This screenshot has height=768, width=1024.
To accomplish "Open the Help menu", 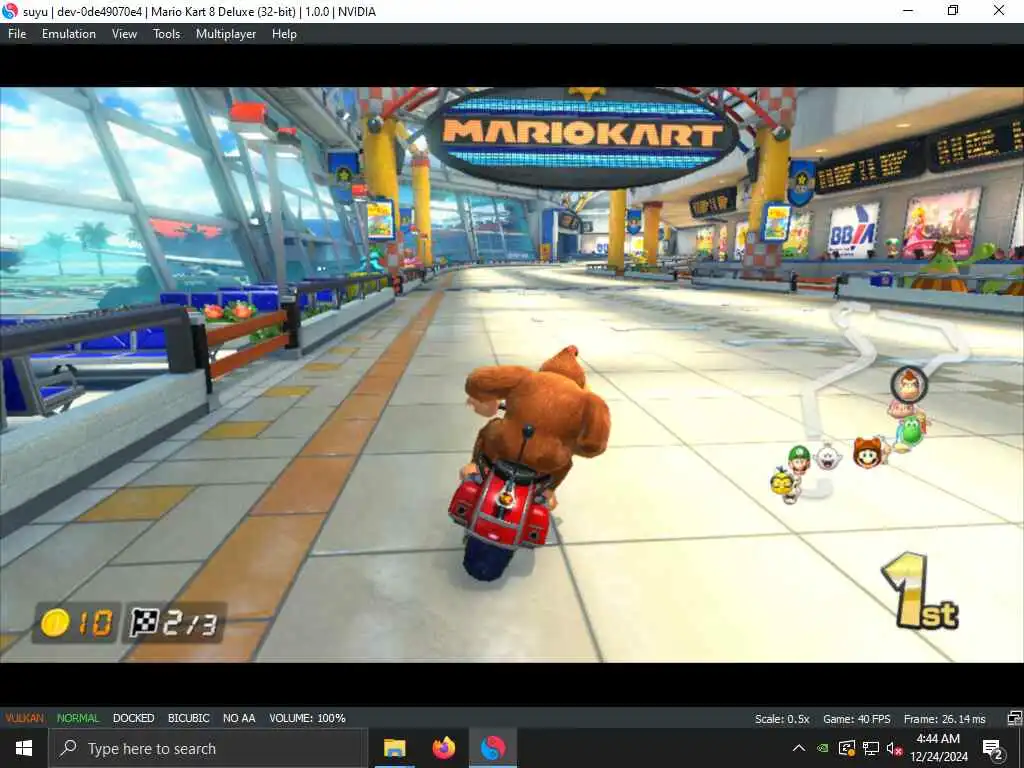I will 284,34.
